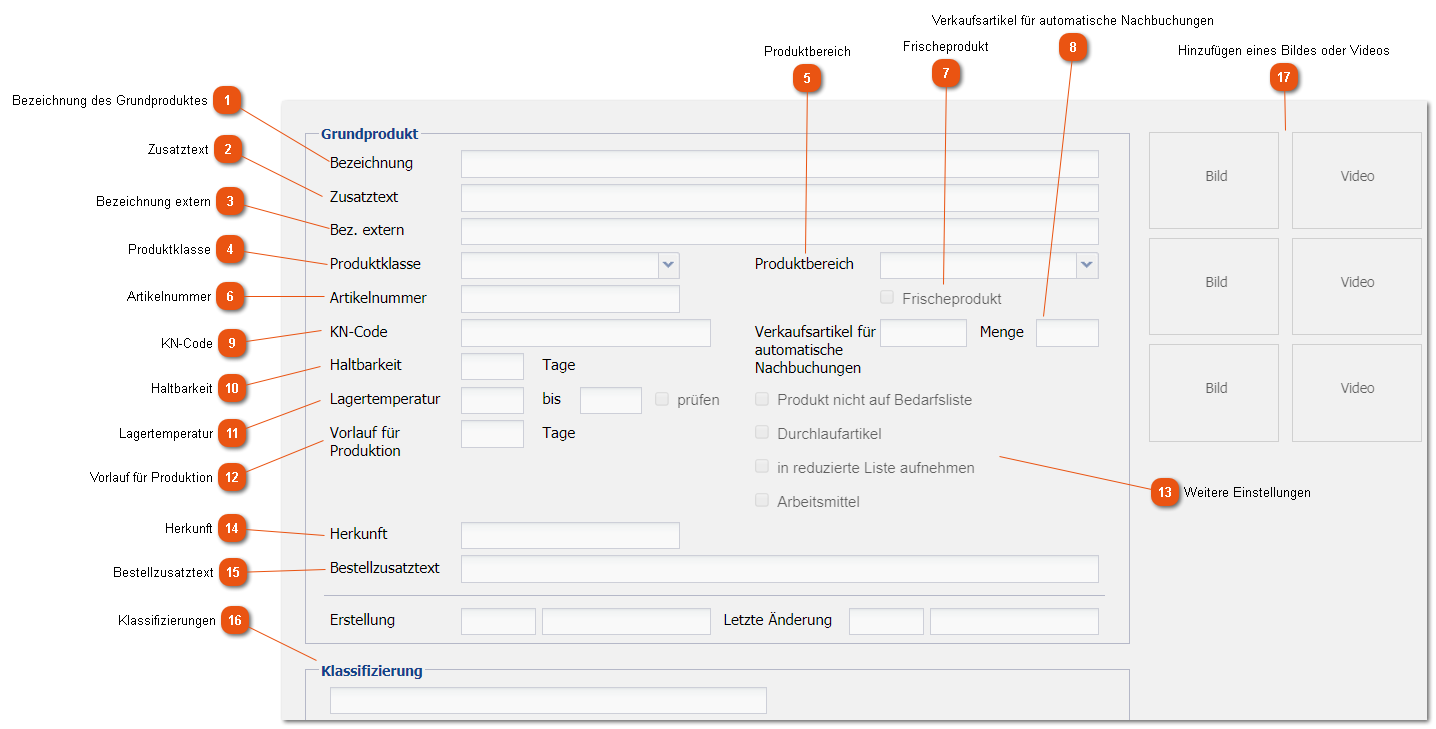This screenshot has height=729, width=1436.
Task: Click the Haltbarkeit days field
Action: pos(492,366)
